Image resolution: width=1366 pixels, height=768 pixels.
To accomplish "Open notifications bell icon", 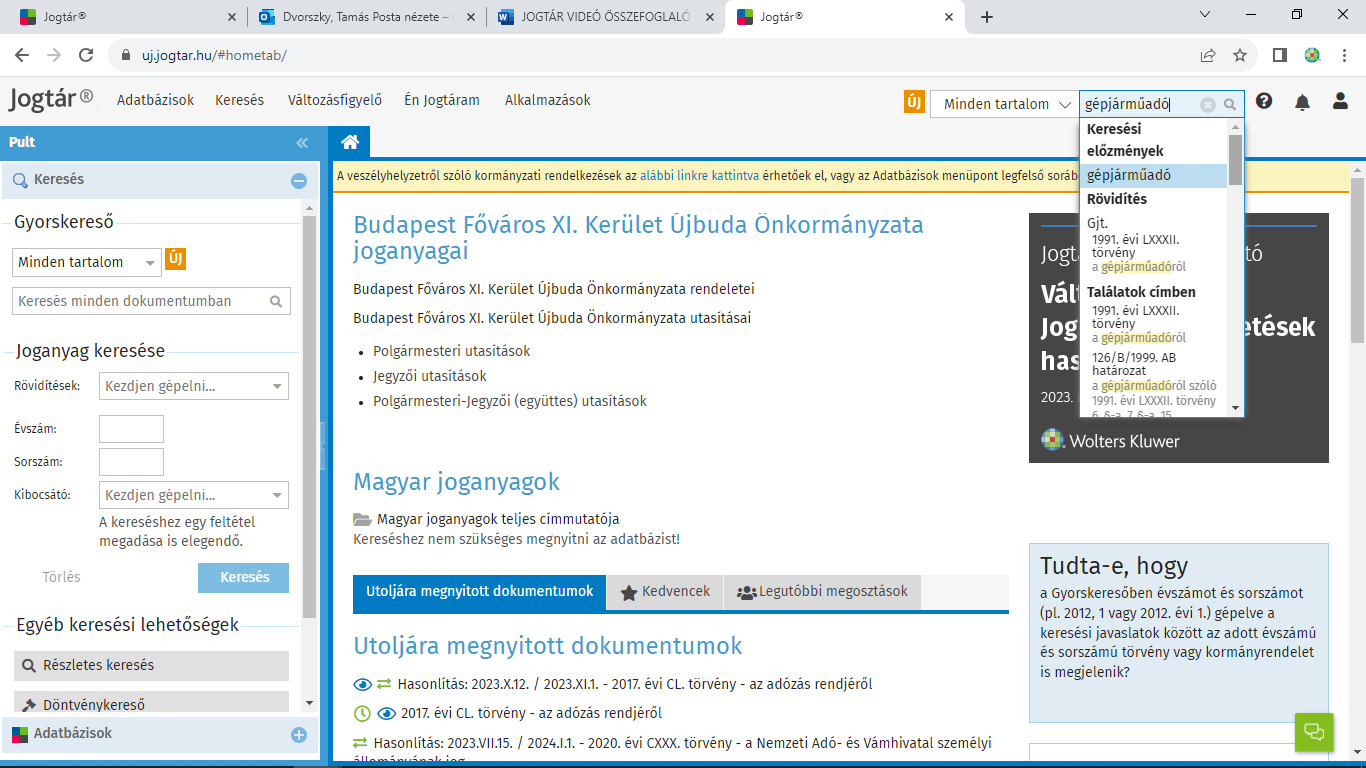I will tap(1302, 102).
